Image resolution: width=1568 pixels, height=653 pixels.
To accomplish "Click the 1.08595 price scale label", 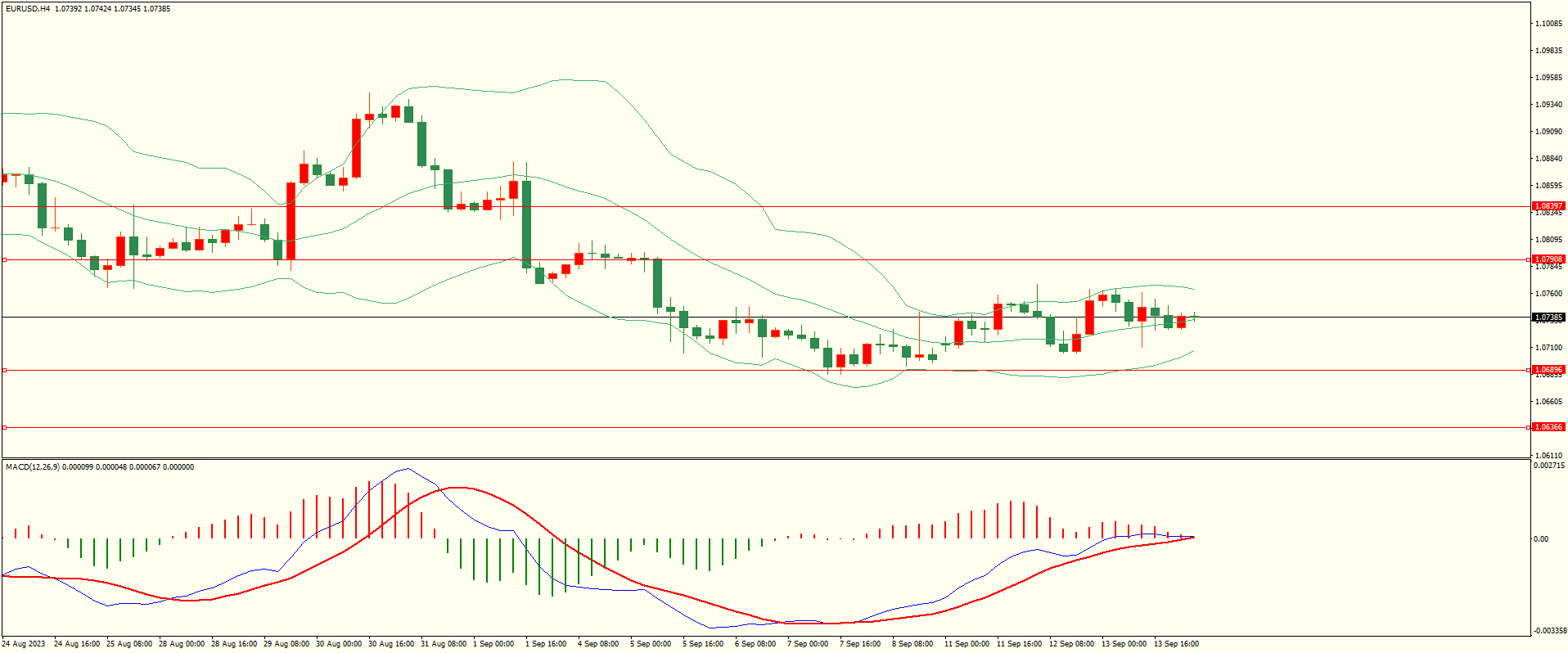I will [1549, 186].
